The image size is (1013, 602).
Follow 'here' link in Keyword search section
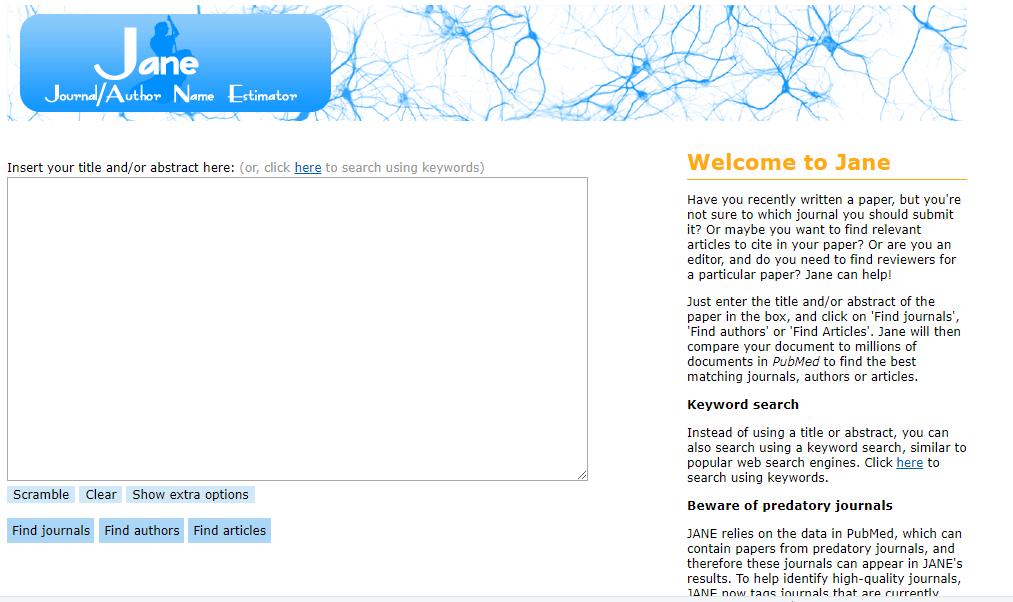tap(910, 462)
